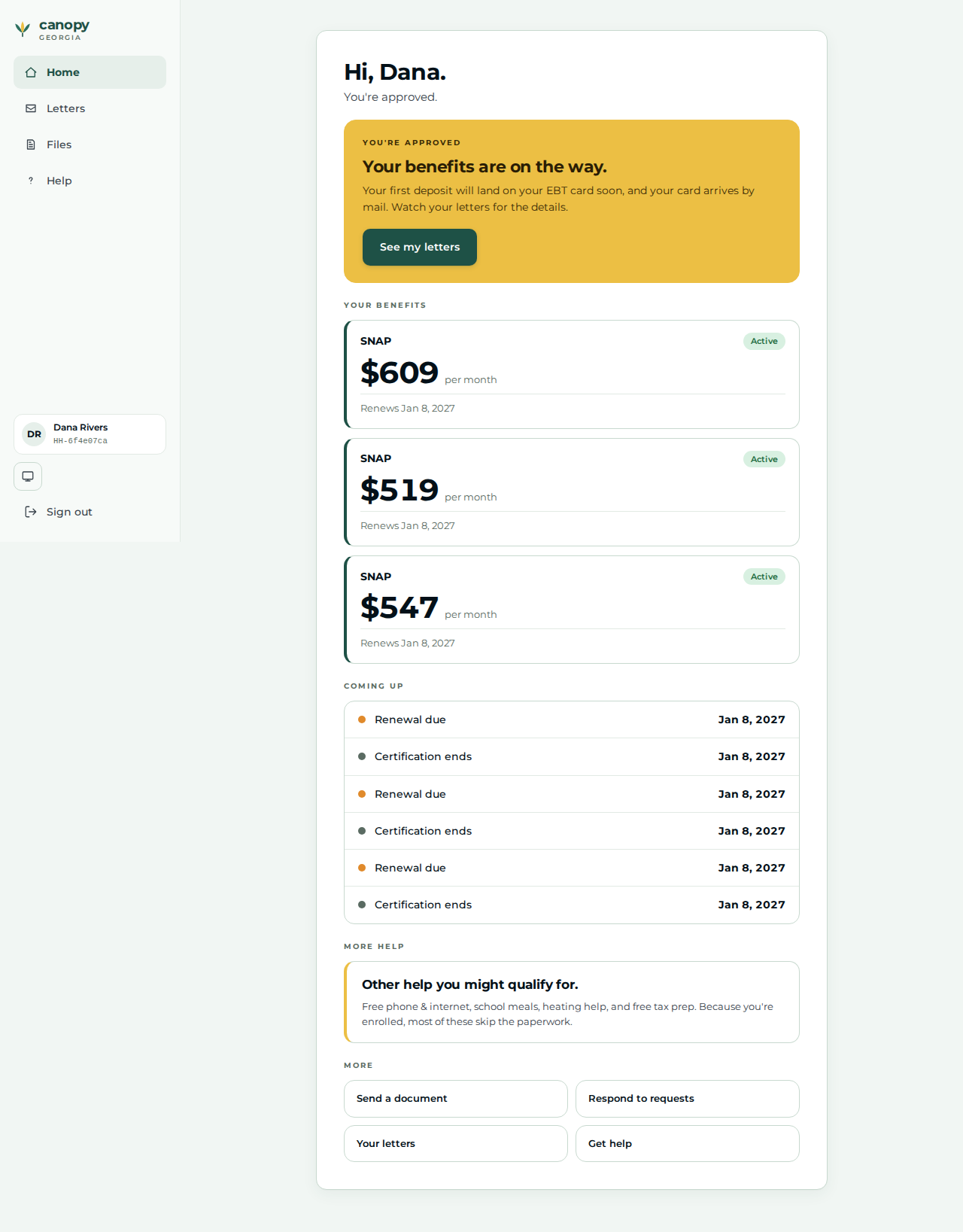Open the Other help you might qualify for card
Image resolution: width=963 pixels, height=1232 pixels.
pos(572,1002)
